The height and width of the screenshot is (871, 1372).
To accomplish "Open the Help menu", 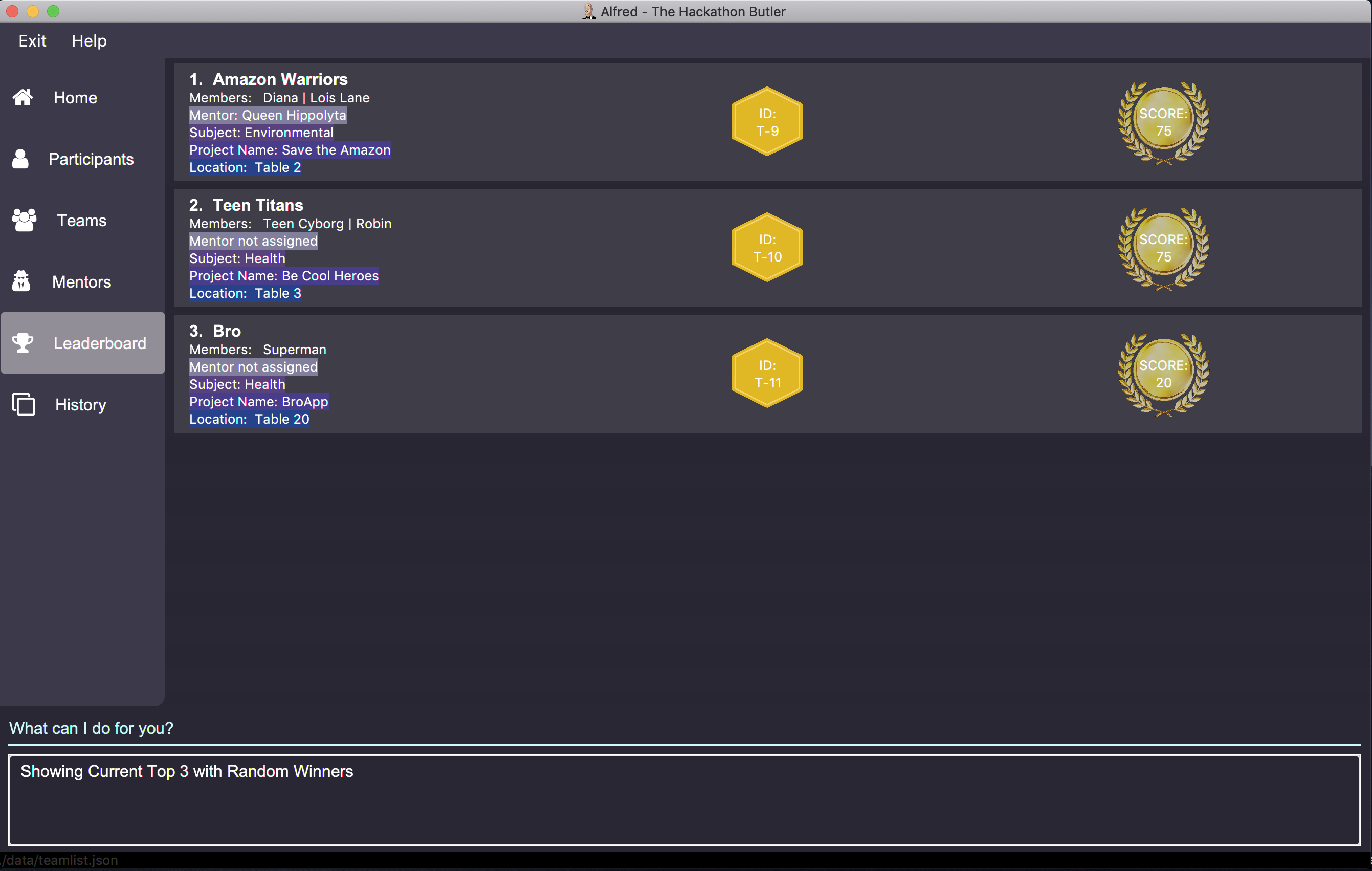I will (x=89, y=41).
